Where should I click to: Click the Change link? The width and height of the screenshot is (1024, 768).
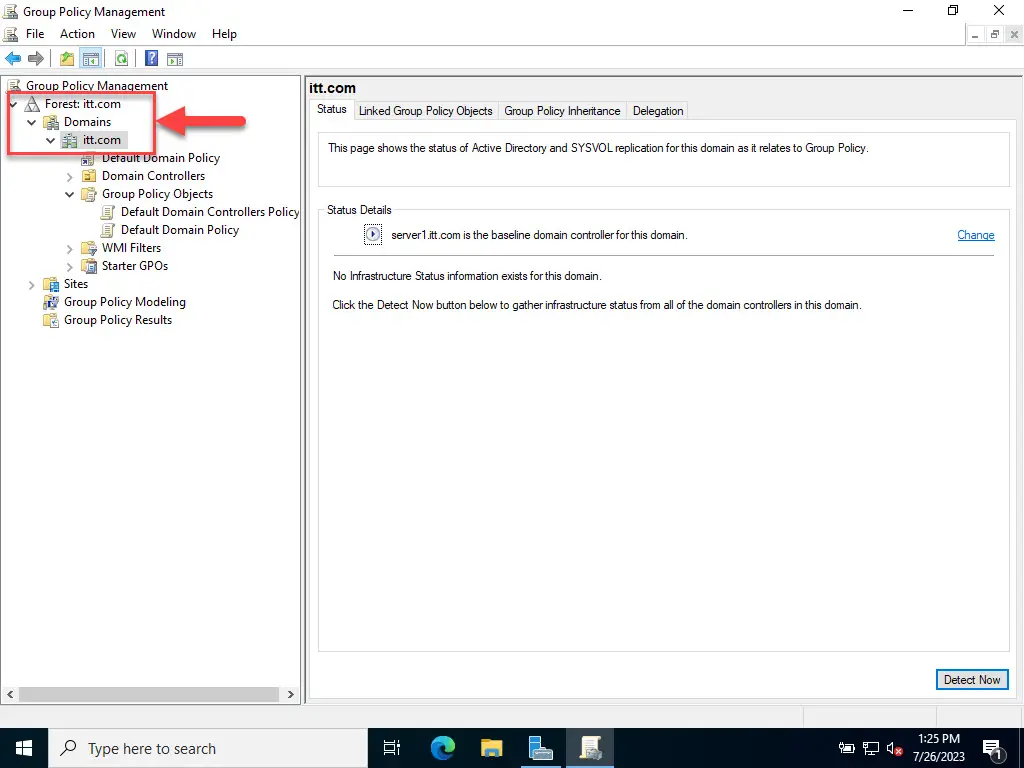point(976,235)
